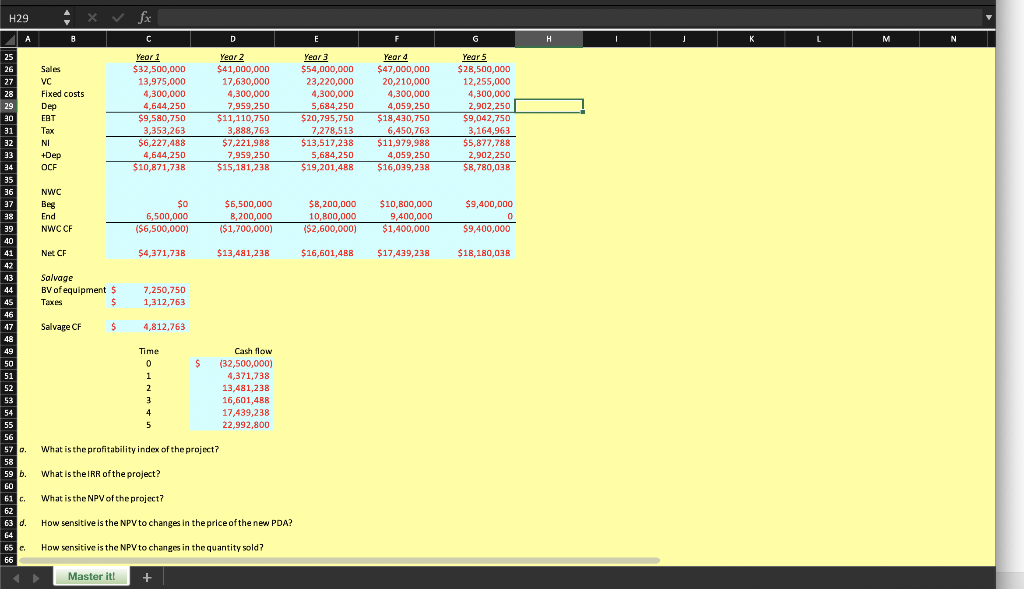Viewport: 1024px width, 589px height.
Task: Click the NWC label cell
Action: point(51,192)
